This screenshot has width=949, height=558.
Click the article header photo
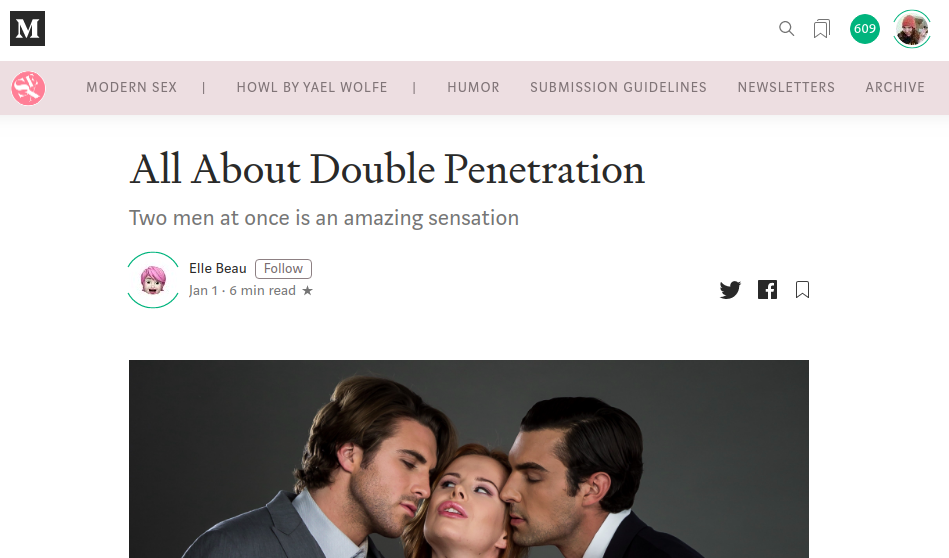click(468, 459)
